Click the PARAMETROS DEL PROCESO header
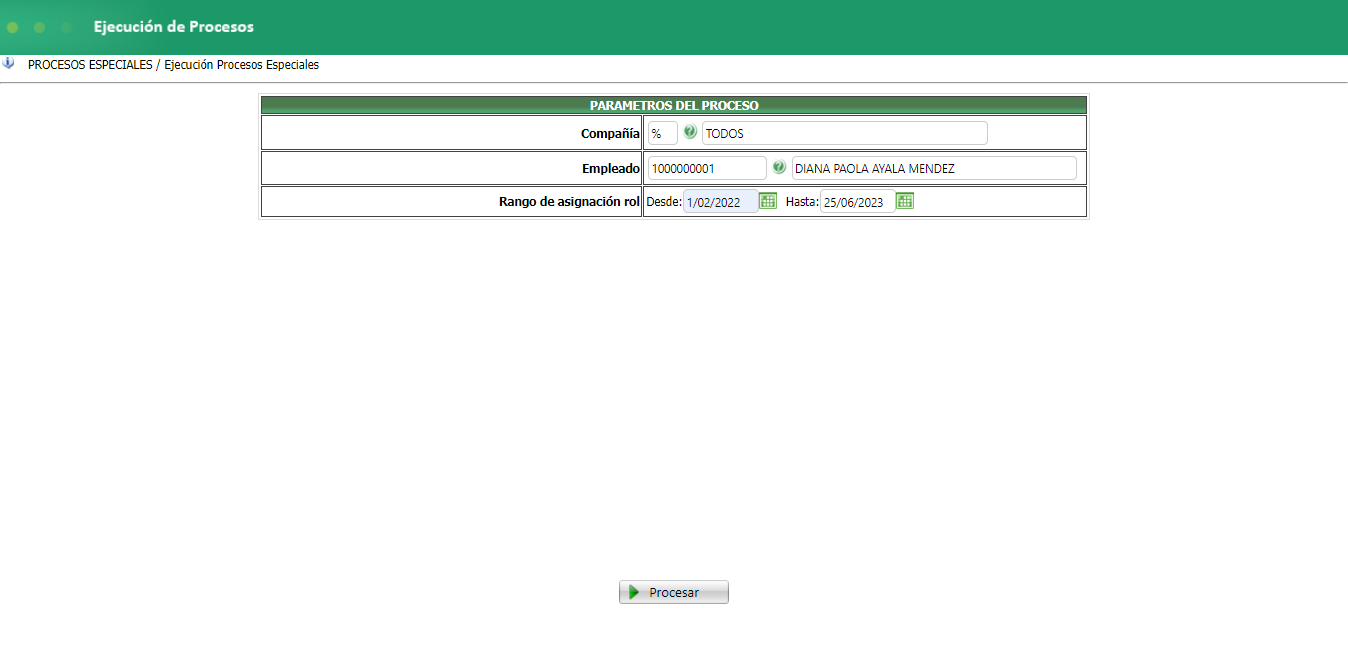1348x657 pixels. click(x=674, y=105)
